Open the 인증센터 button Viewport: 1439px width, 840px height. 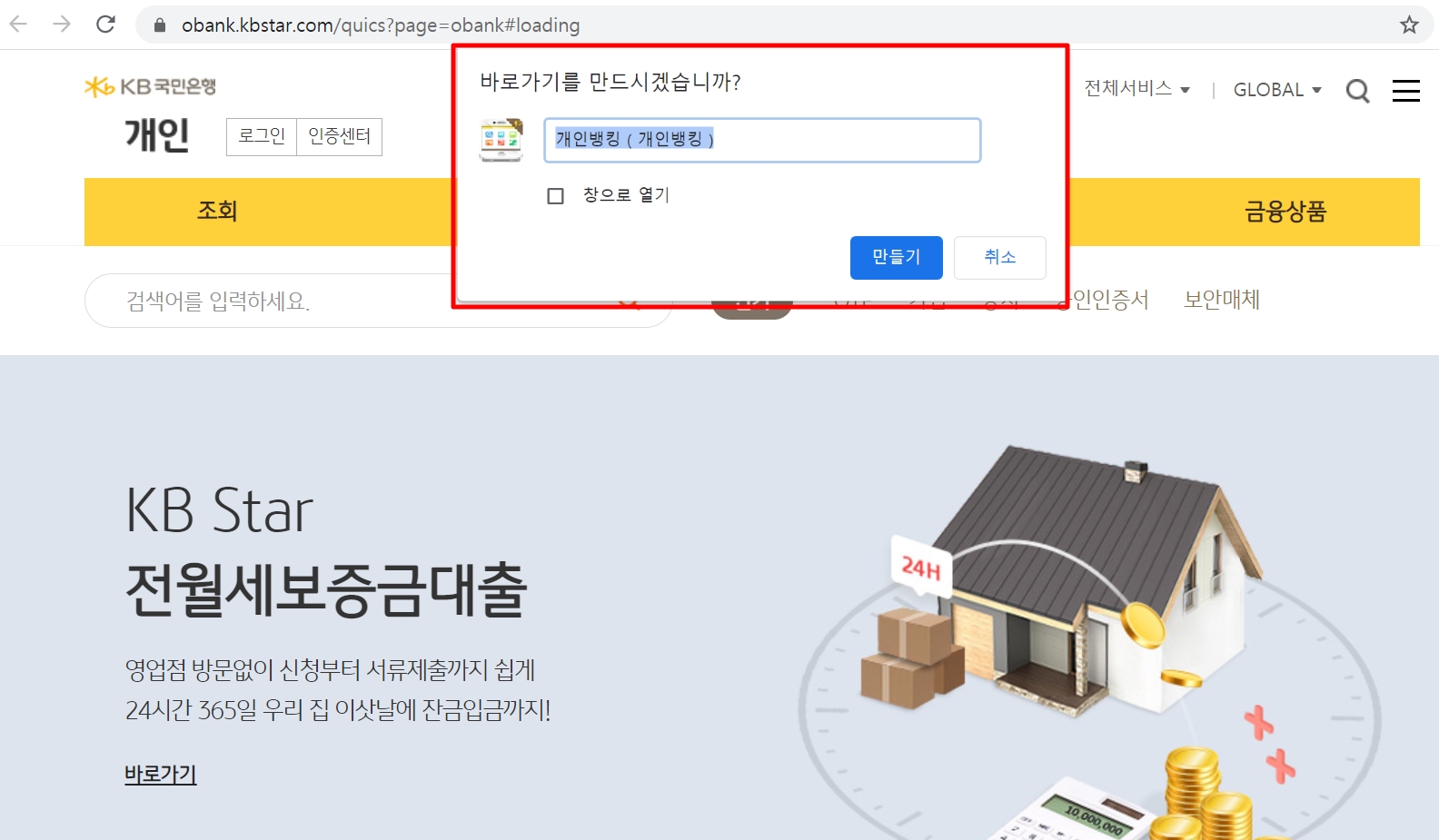(340, 136)
